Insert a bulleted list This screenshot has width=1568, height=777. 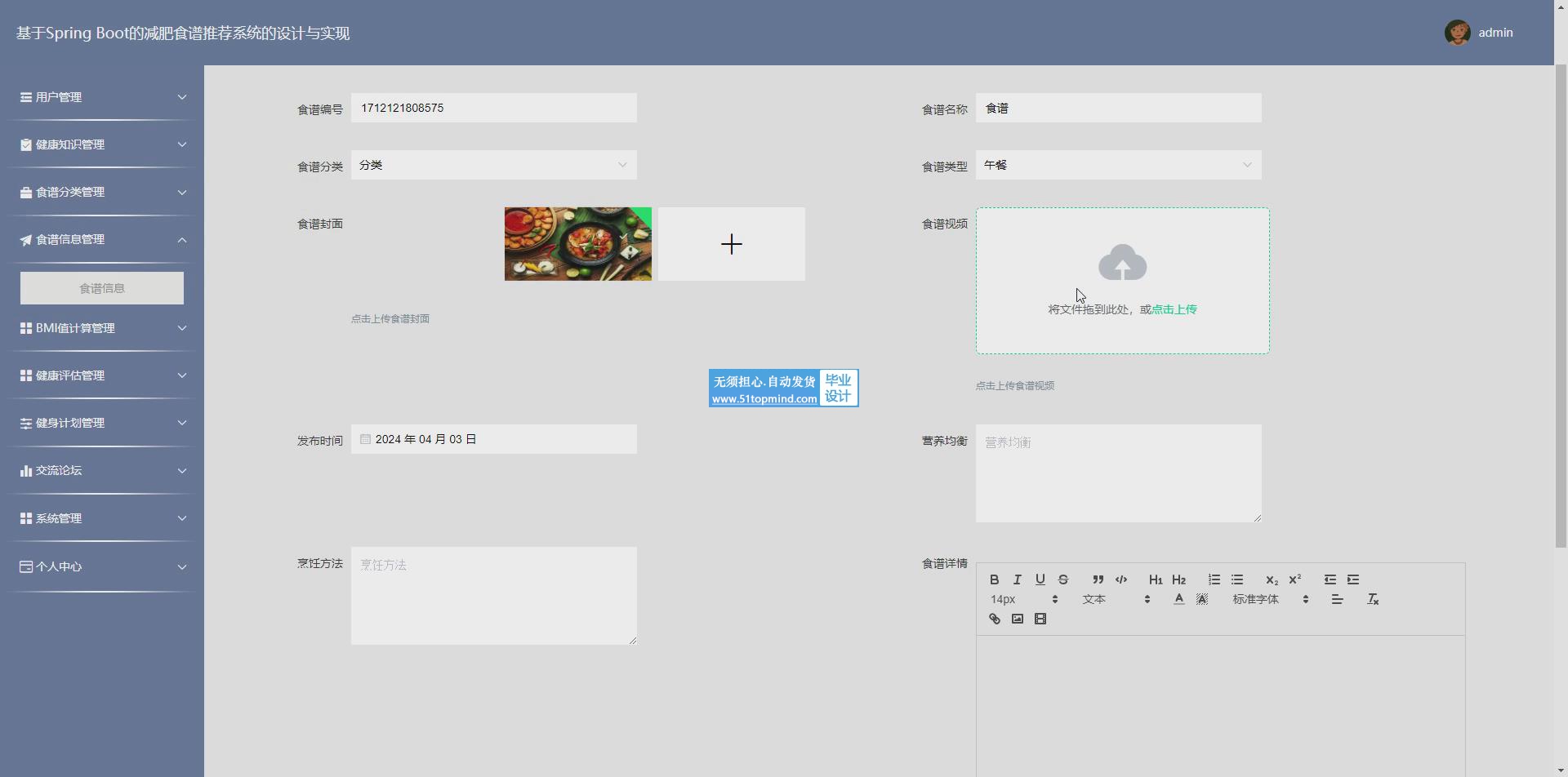pyautogui.click(x=1237, y=579)
